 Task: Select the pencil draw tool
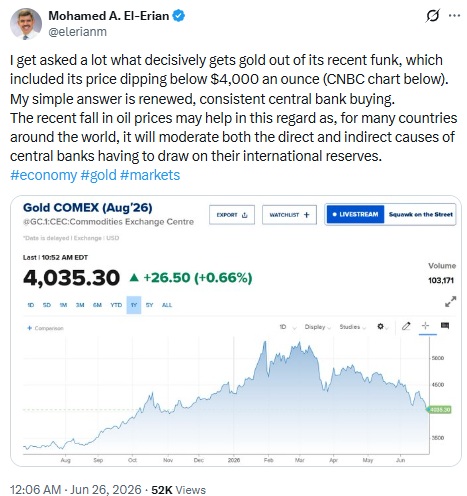click(x=406, y=326)
